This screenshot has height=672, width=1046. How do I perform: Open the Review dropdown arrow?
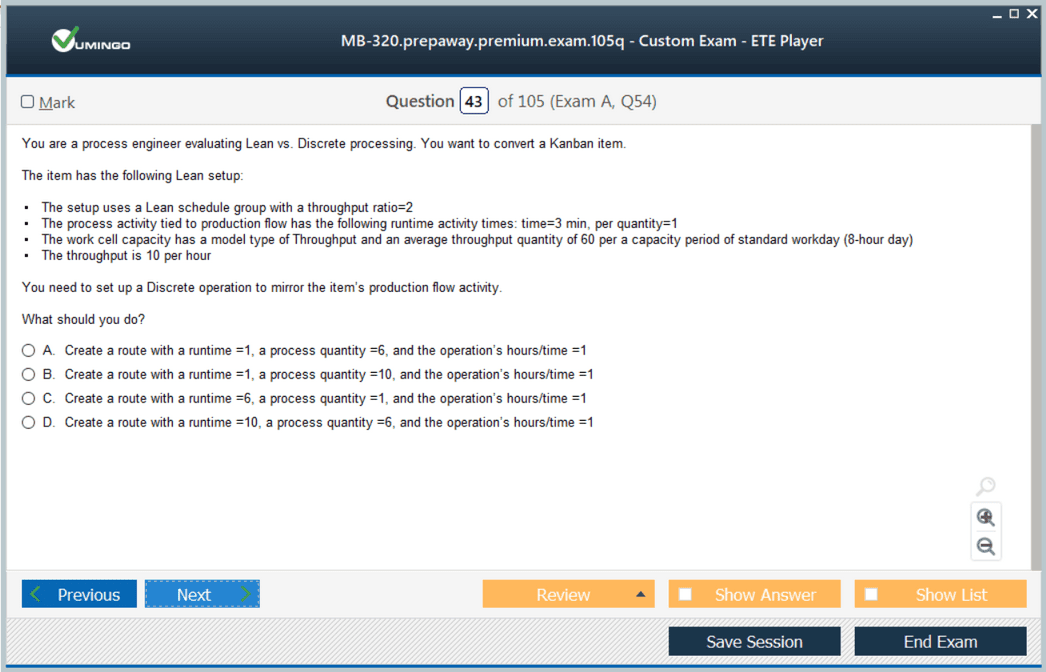(640, 594)
